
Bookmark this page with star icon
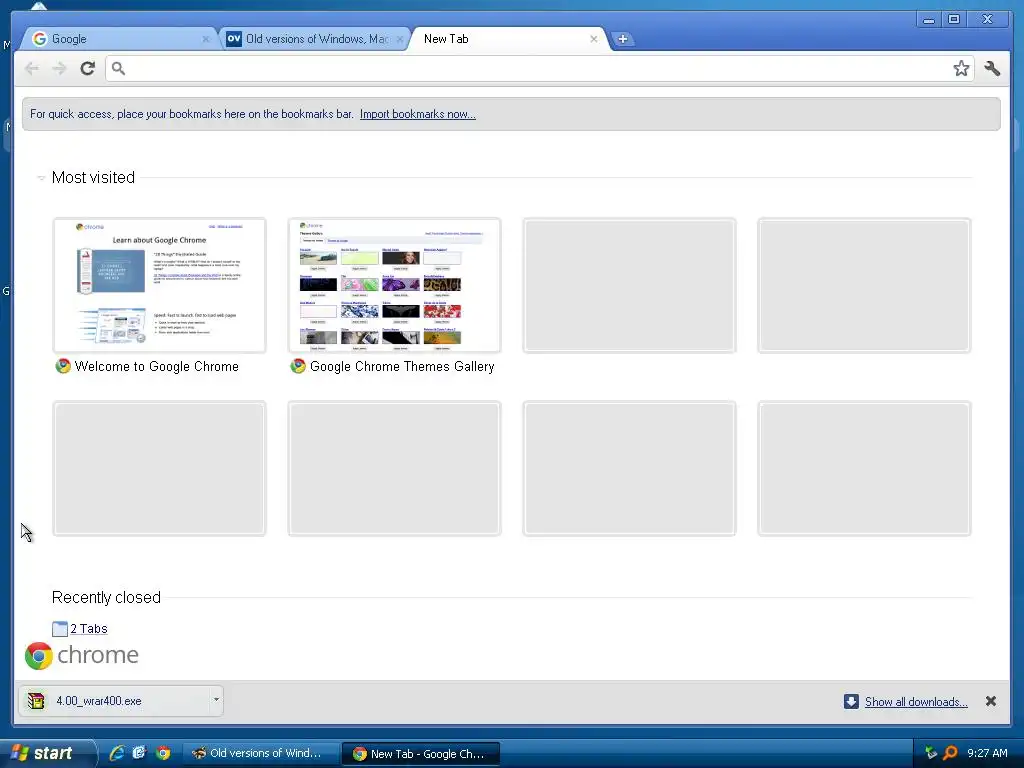pos(961,69)
